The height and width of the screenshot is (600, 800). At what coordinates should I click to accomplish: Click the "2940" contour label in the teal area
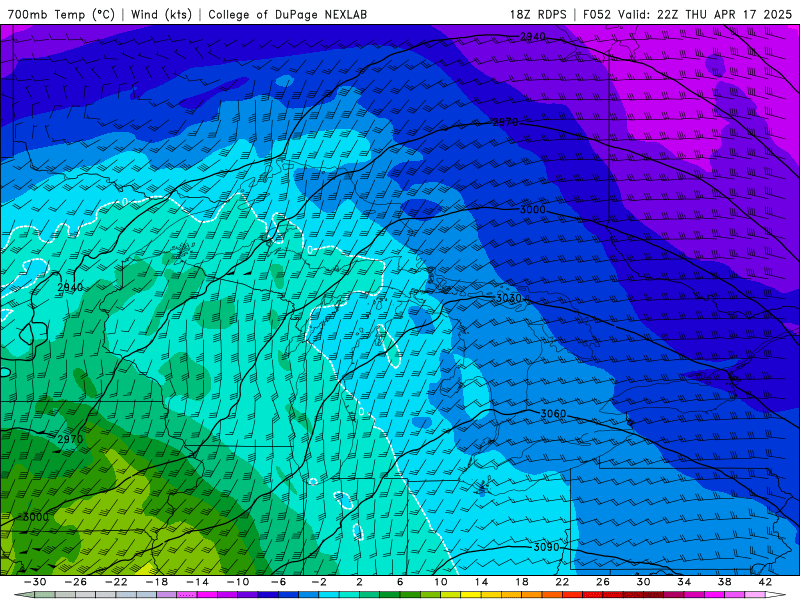70,287
